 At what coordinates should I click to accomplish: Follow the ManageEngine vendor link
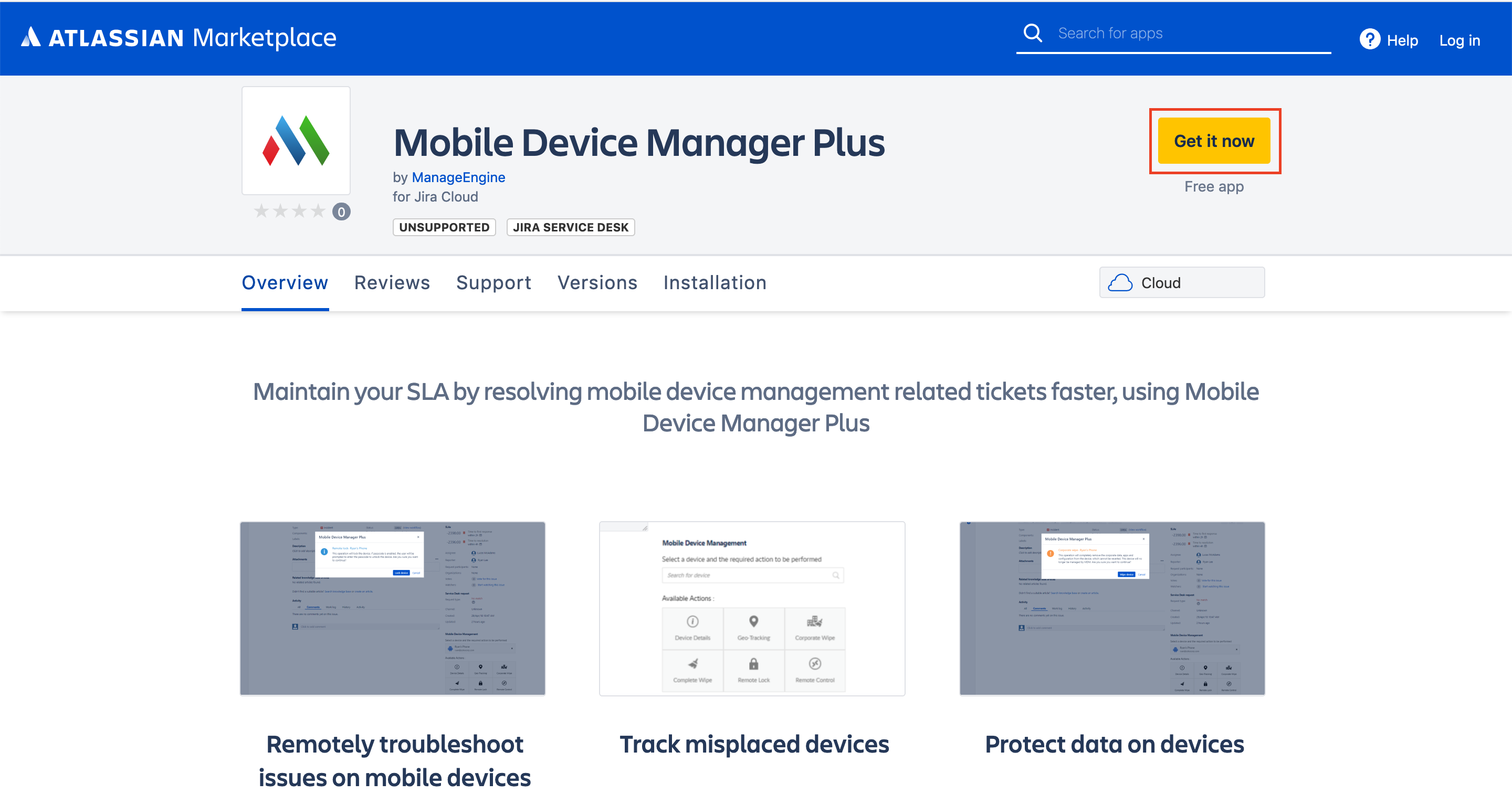click(458, 177)
